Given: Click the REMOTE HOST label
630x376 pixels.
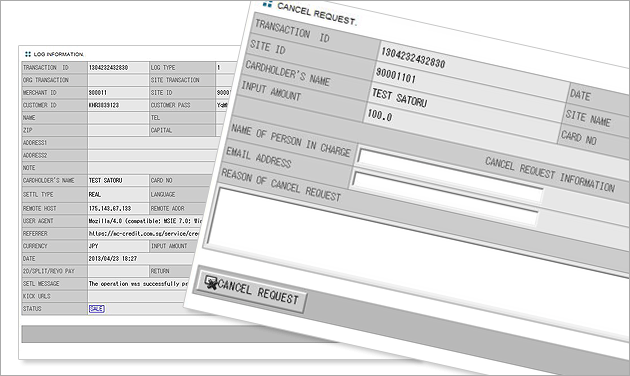Looking at the screenshot, I should pyautogui.click(x=40, y=208).
